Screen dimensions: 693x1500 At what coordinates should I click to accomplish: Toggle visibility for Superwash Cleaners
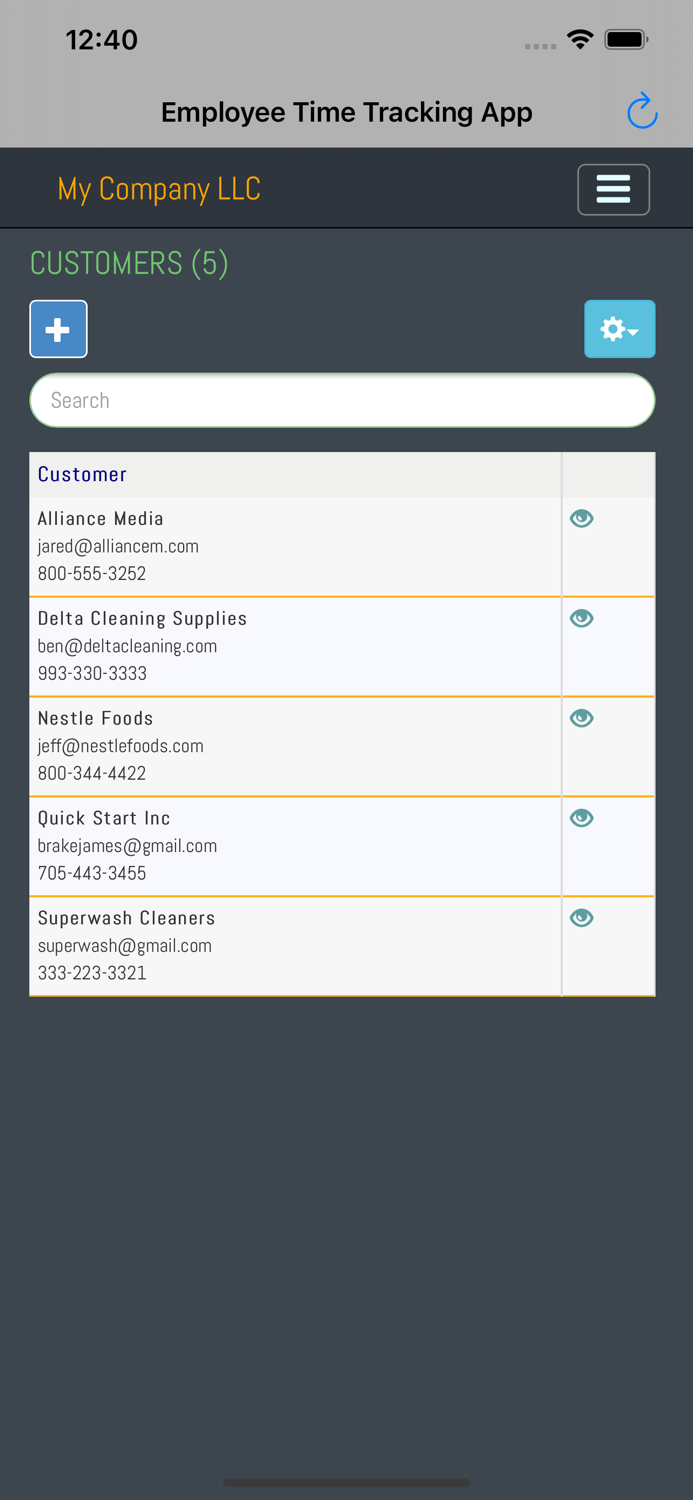click(581, 917)
